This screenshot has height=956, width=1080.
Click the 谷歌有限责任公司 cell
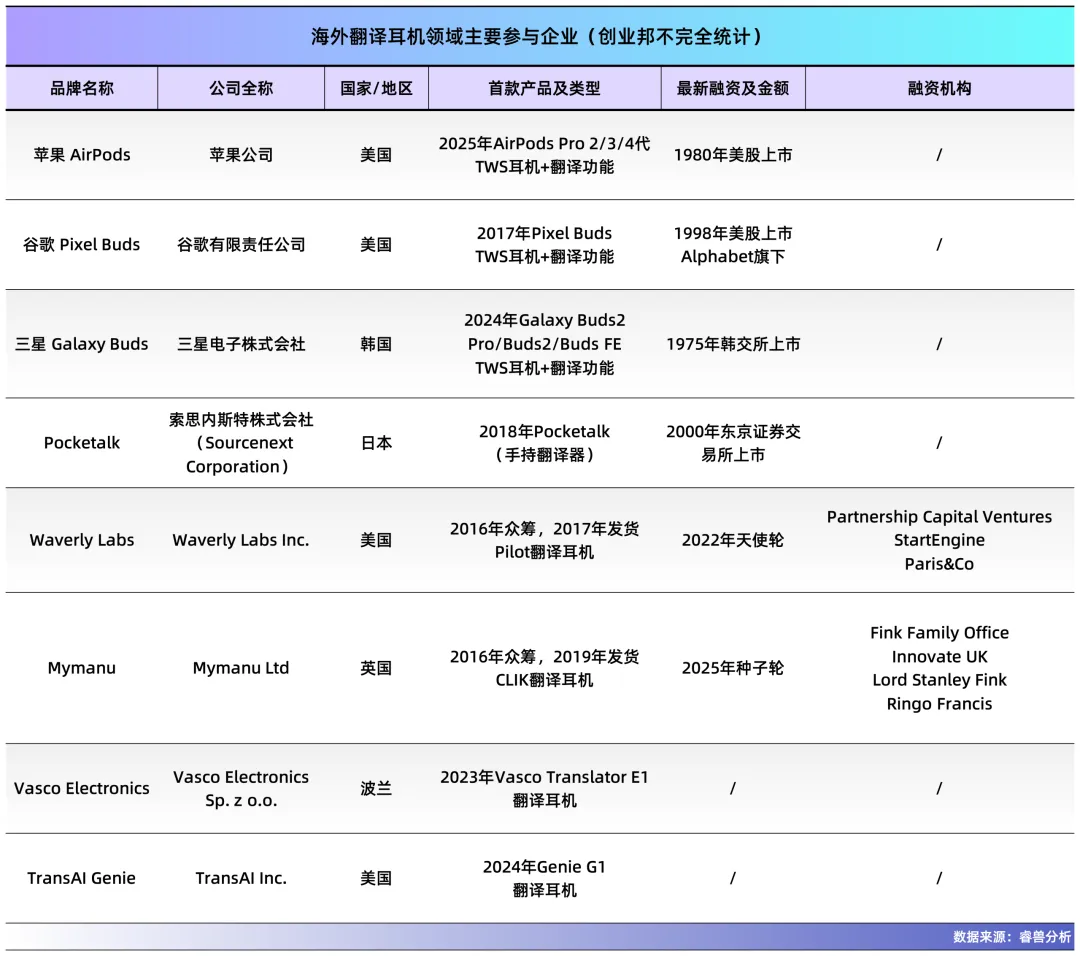tap(241, 245)
